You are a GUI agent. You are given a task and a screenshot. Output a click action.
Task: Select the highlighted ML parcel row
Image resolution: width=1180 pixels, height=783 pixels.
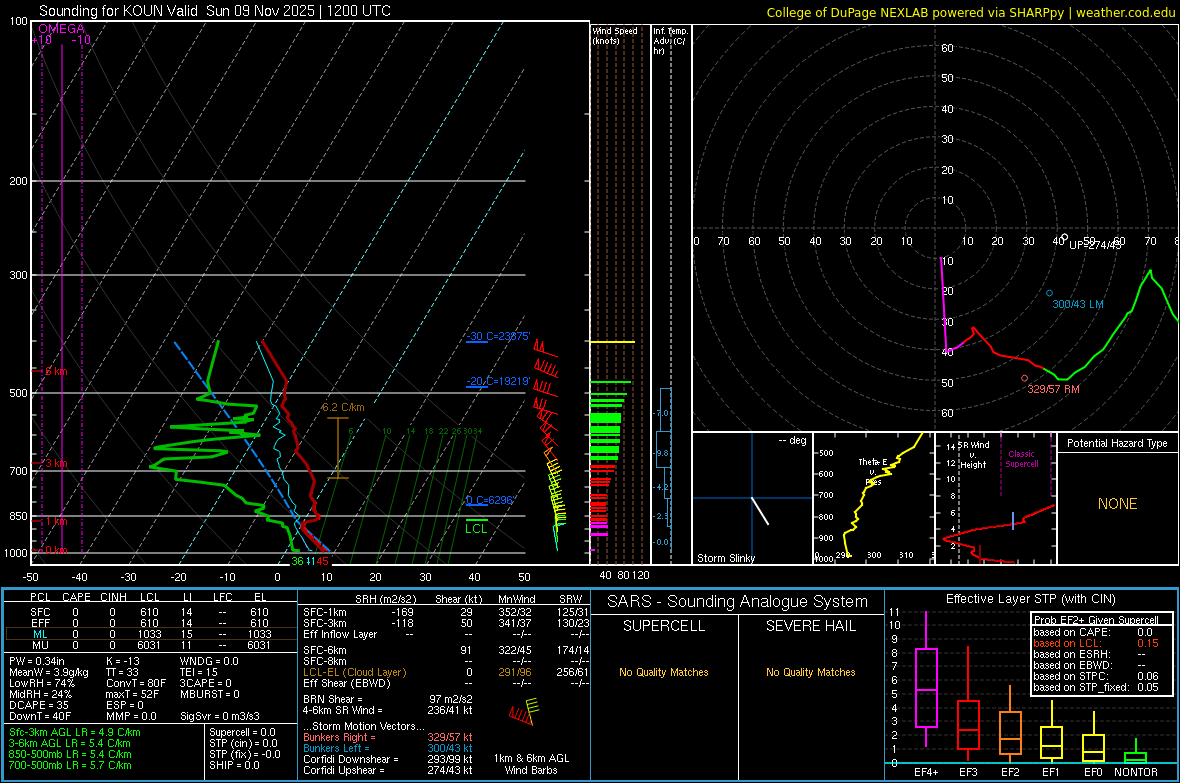coord(151,634)
